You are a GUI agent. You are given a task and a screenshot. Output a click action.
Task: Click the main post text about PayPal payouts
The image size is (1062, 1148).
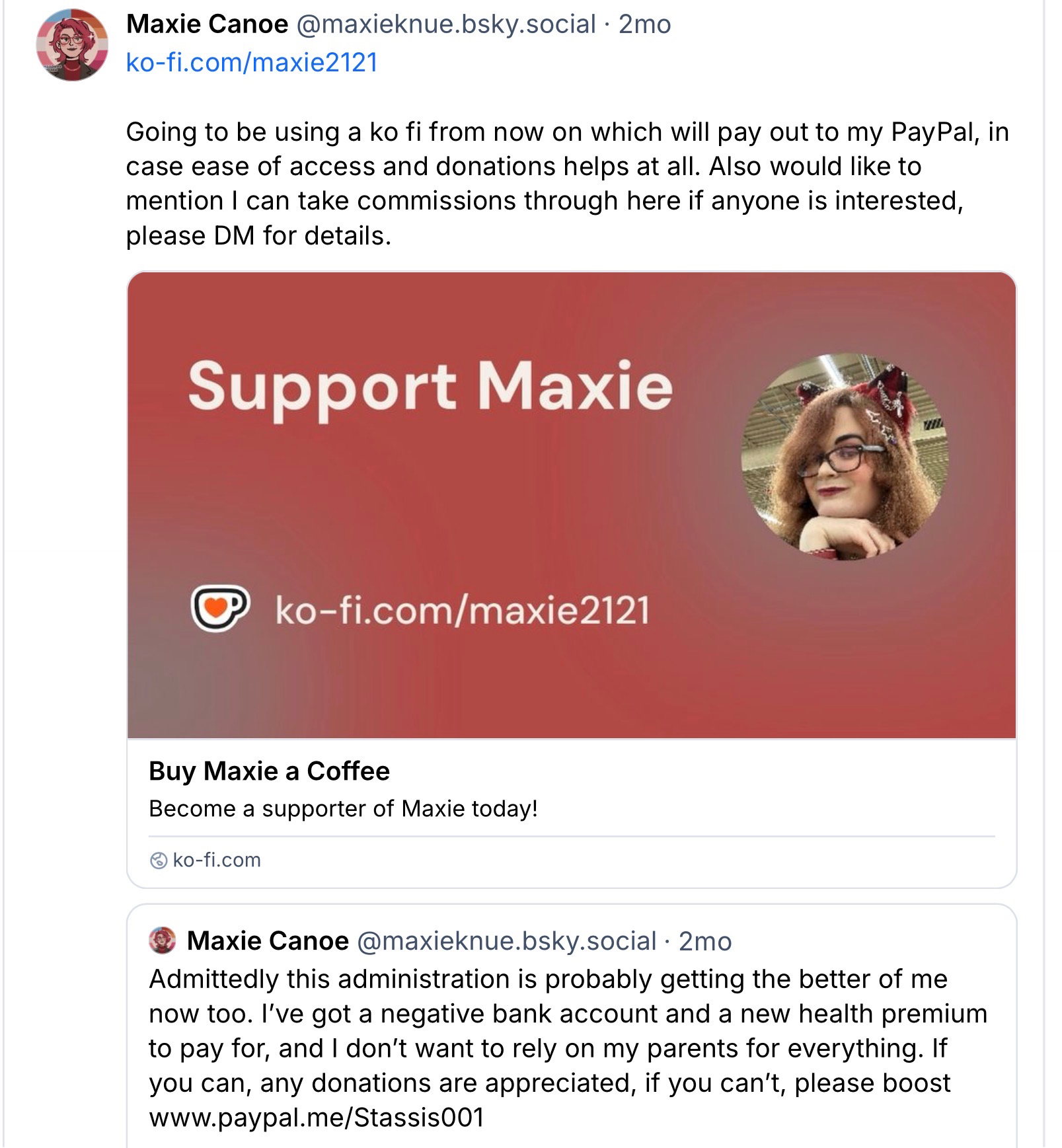pyautogui.click(x=567, y=184)
